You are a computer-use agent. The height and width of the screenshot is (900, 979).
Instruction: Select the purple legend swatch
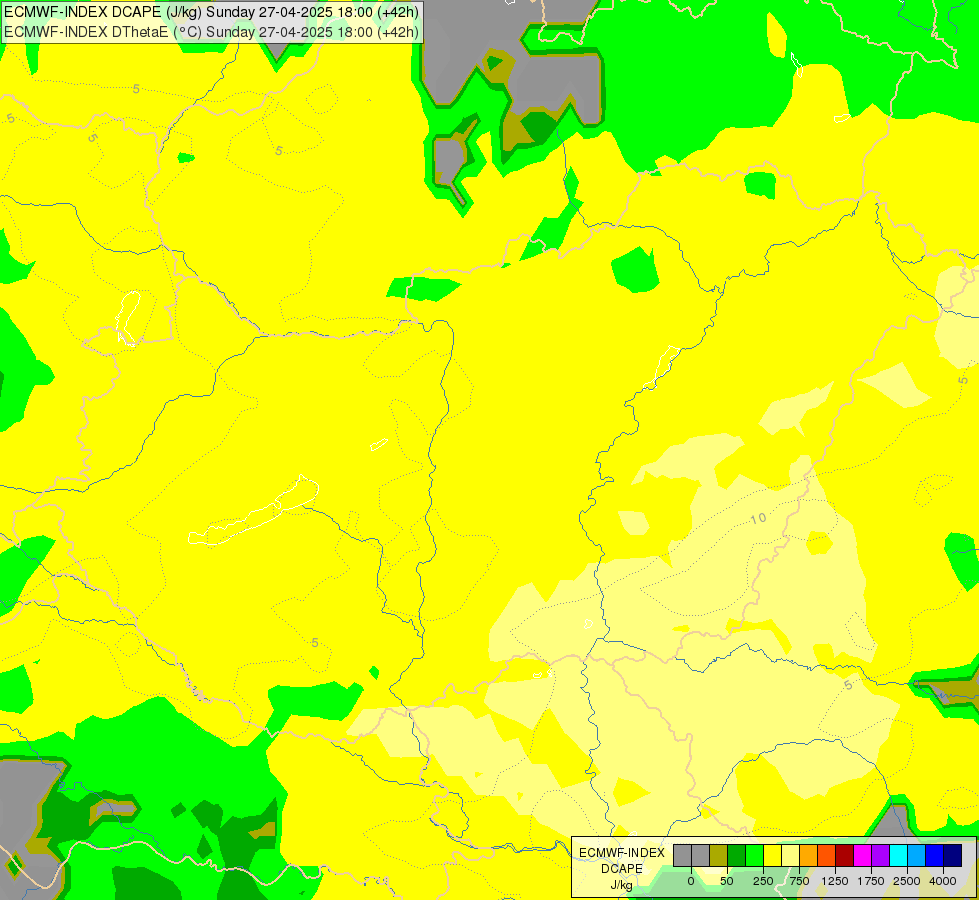point(880,856)
